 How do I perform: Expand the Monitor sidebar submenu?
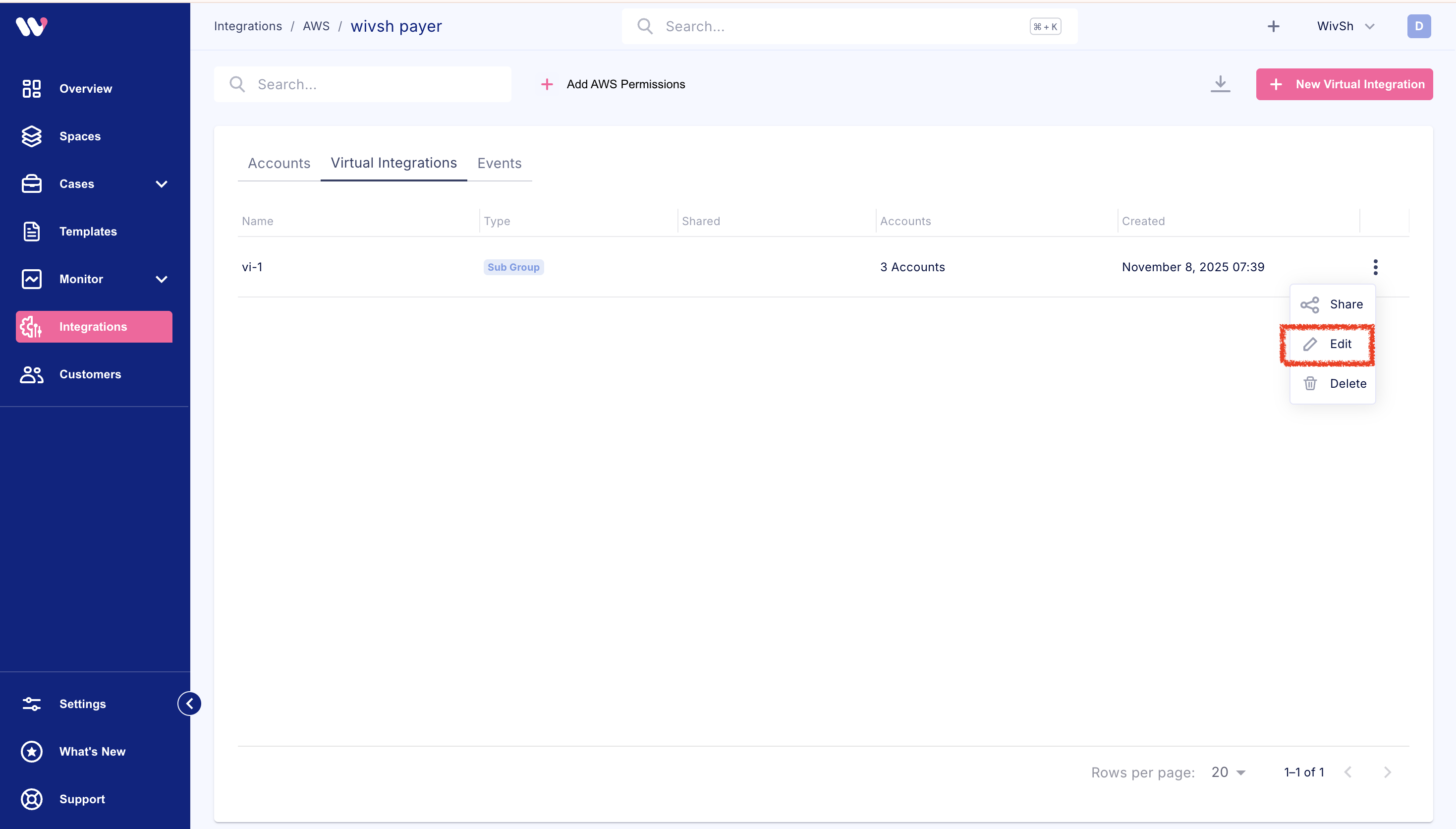(x=161, y=279)
